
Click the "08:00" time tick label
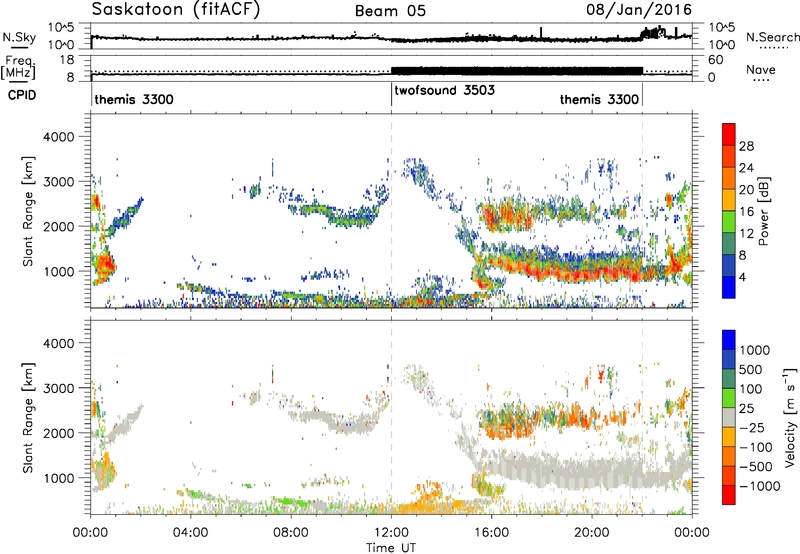291,533
